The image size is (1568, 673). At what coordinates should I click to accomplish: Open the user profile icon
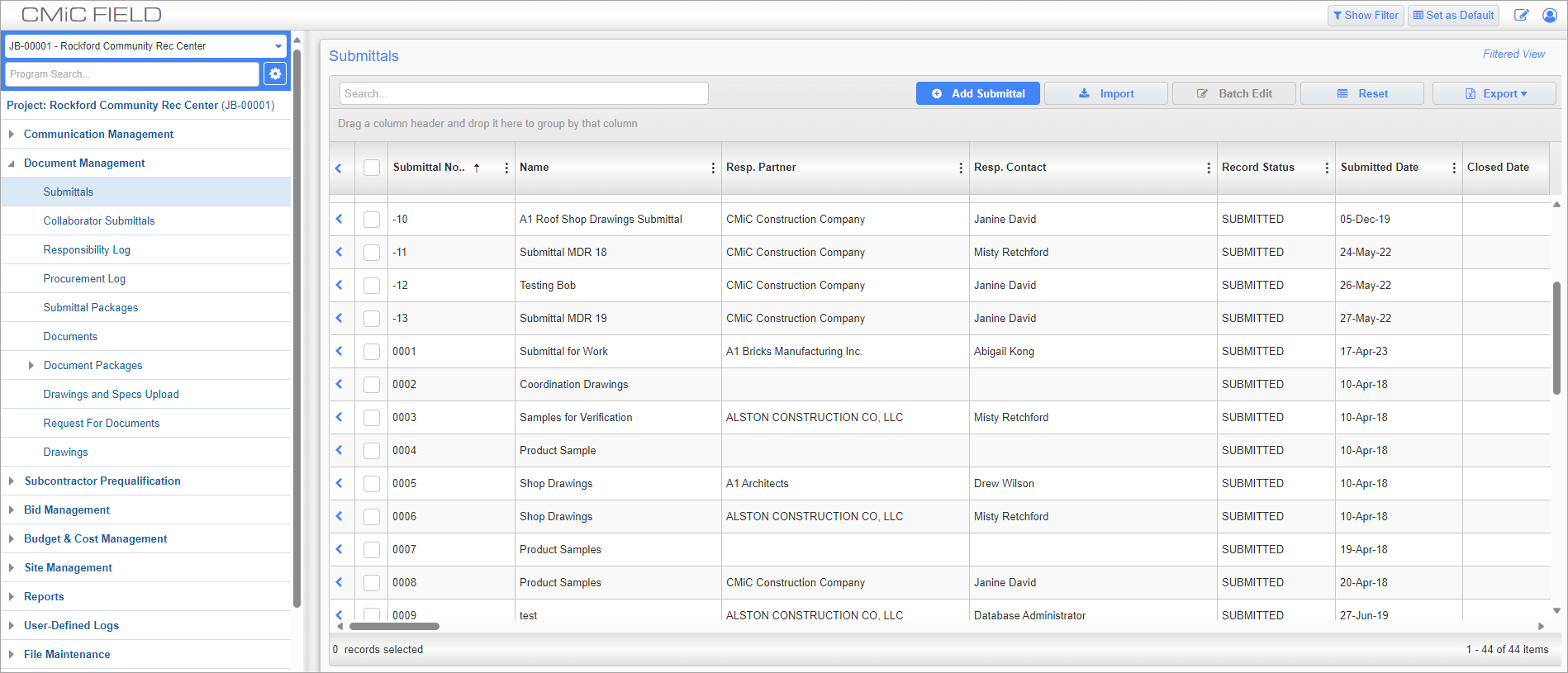(x=1550, y=15)
